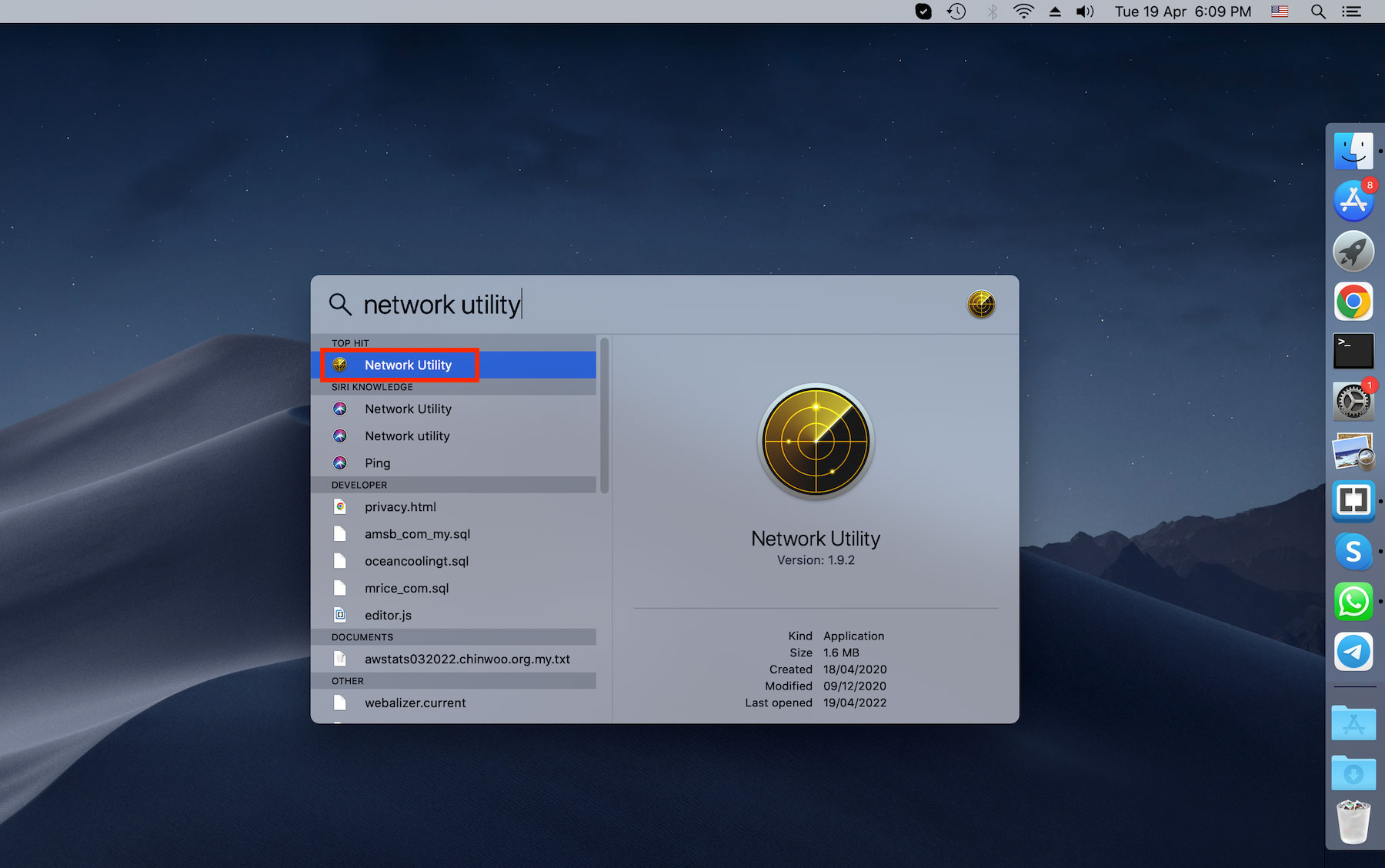Viewport: 1385px width, 868px height.
Task: Open Google Chrome from Dock
Action: (1353, 301)
